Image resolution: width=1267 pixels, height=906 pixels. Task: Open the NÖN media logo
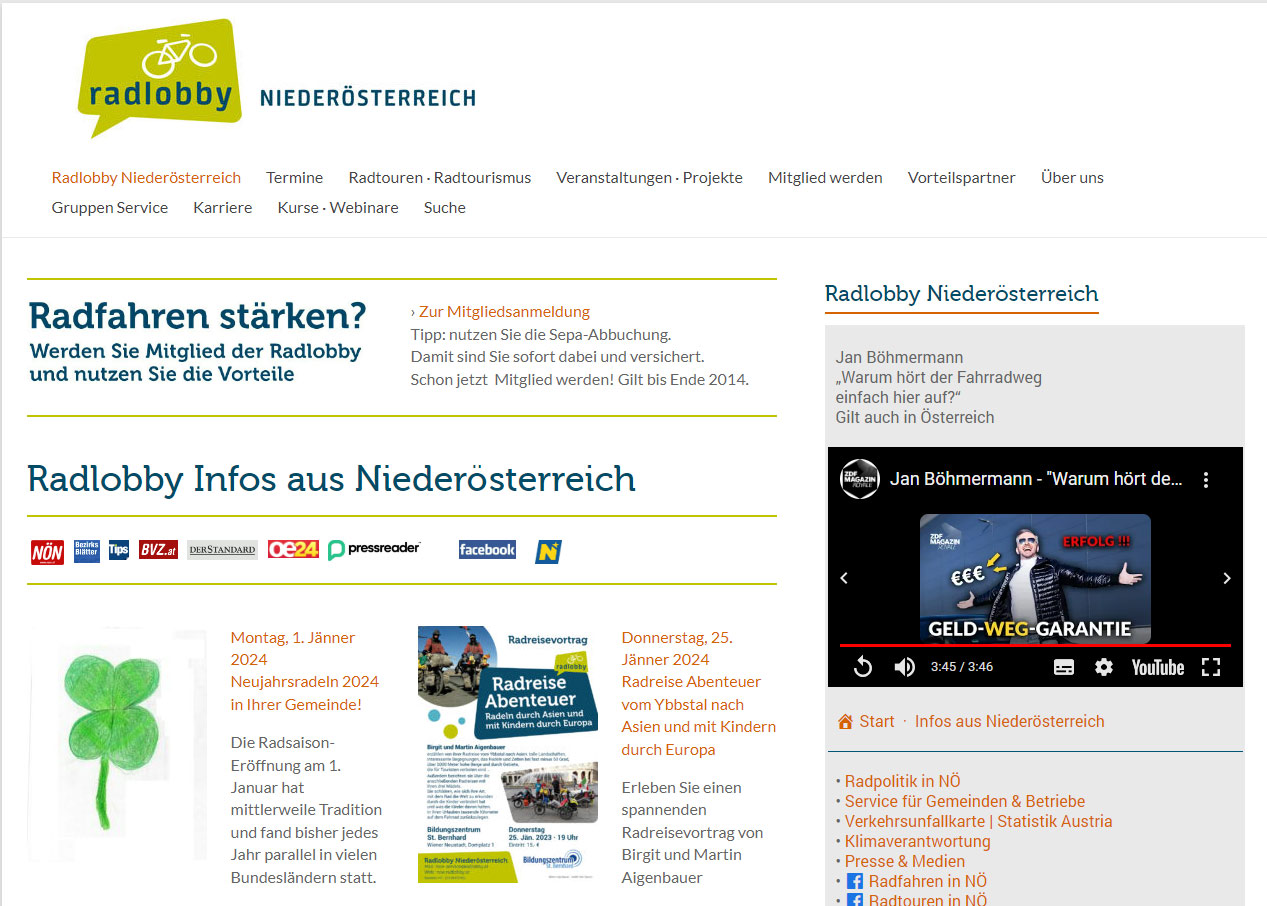(x=47, y=551)
